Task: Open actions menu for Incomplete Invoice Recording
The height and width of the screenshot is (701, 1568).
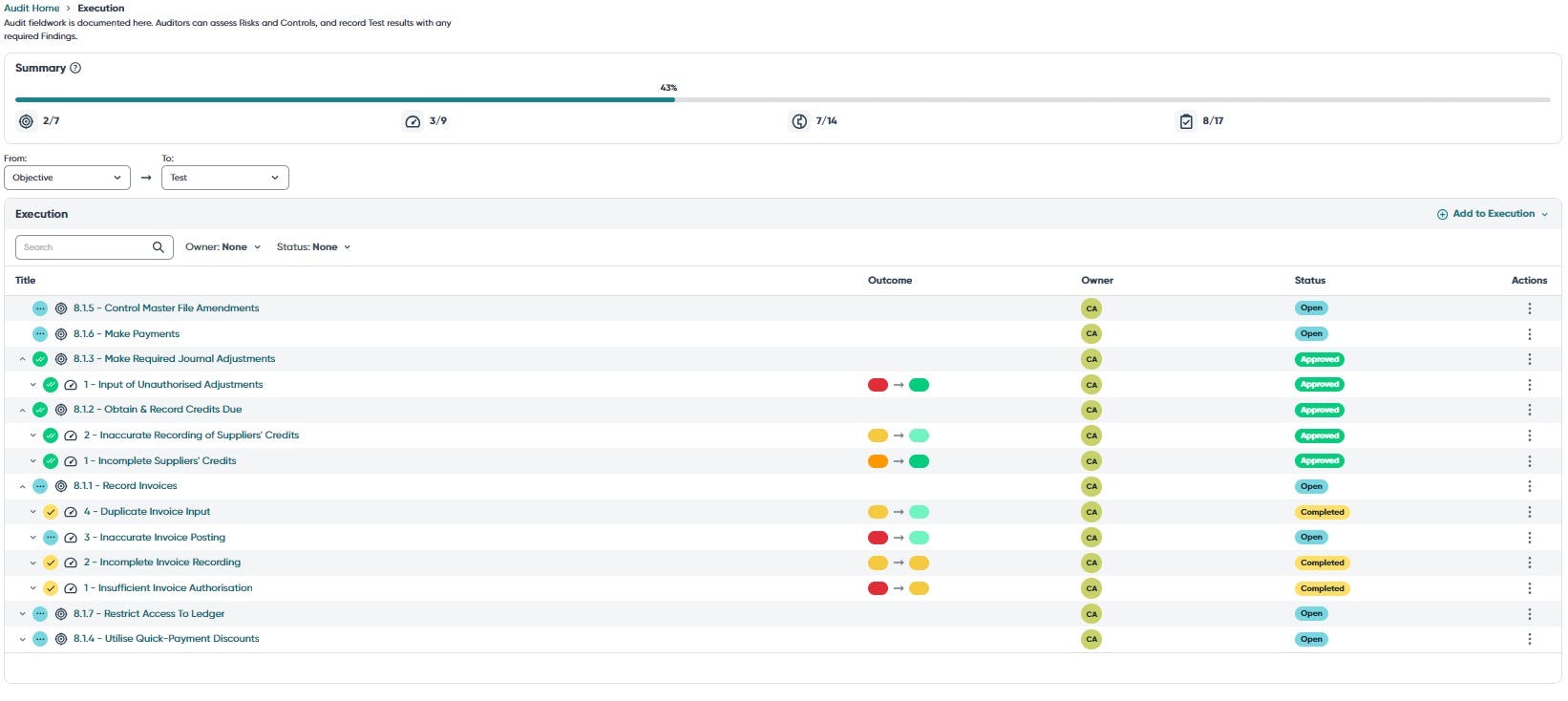Action: pyautogui.click(x=1529, y=563)
